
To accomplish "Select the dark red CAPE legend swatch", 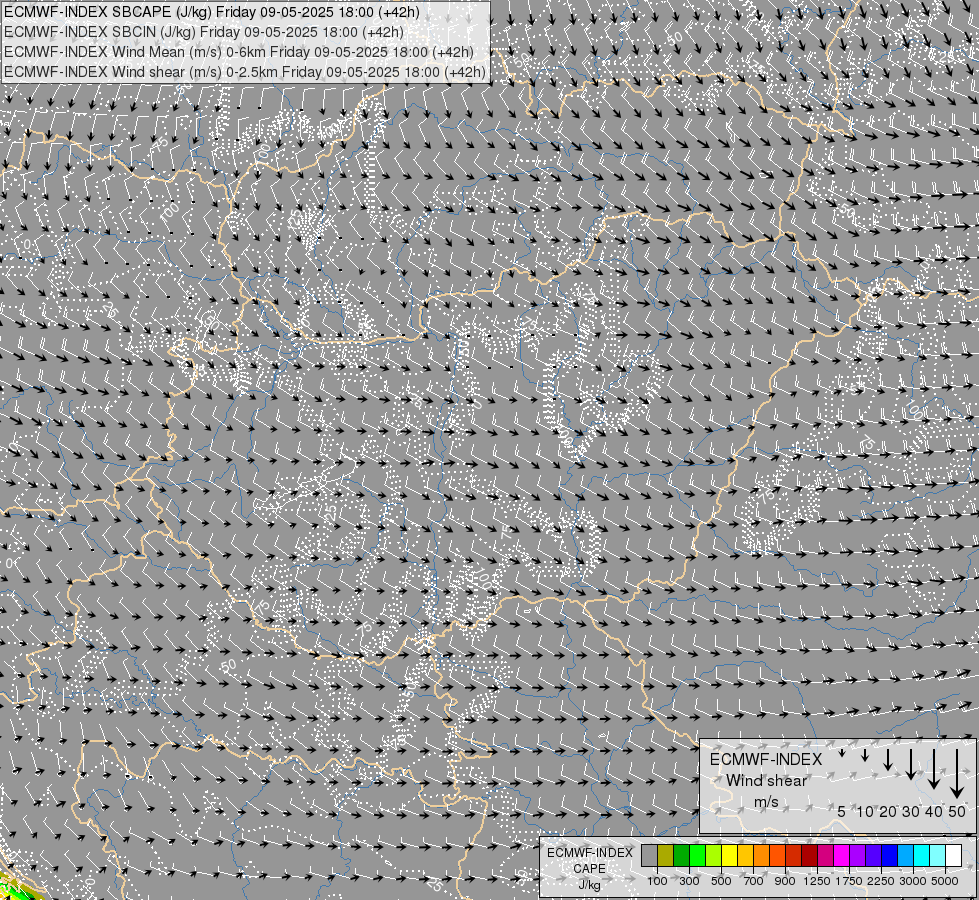I will pyautogui.click(x=809, y=855).
